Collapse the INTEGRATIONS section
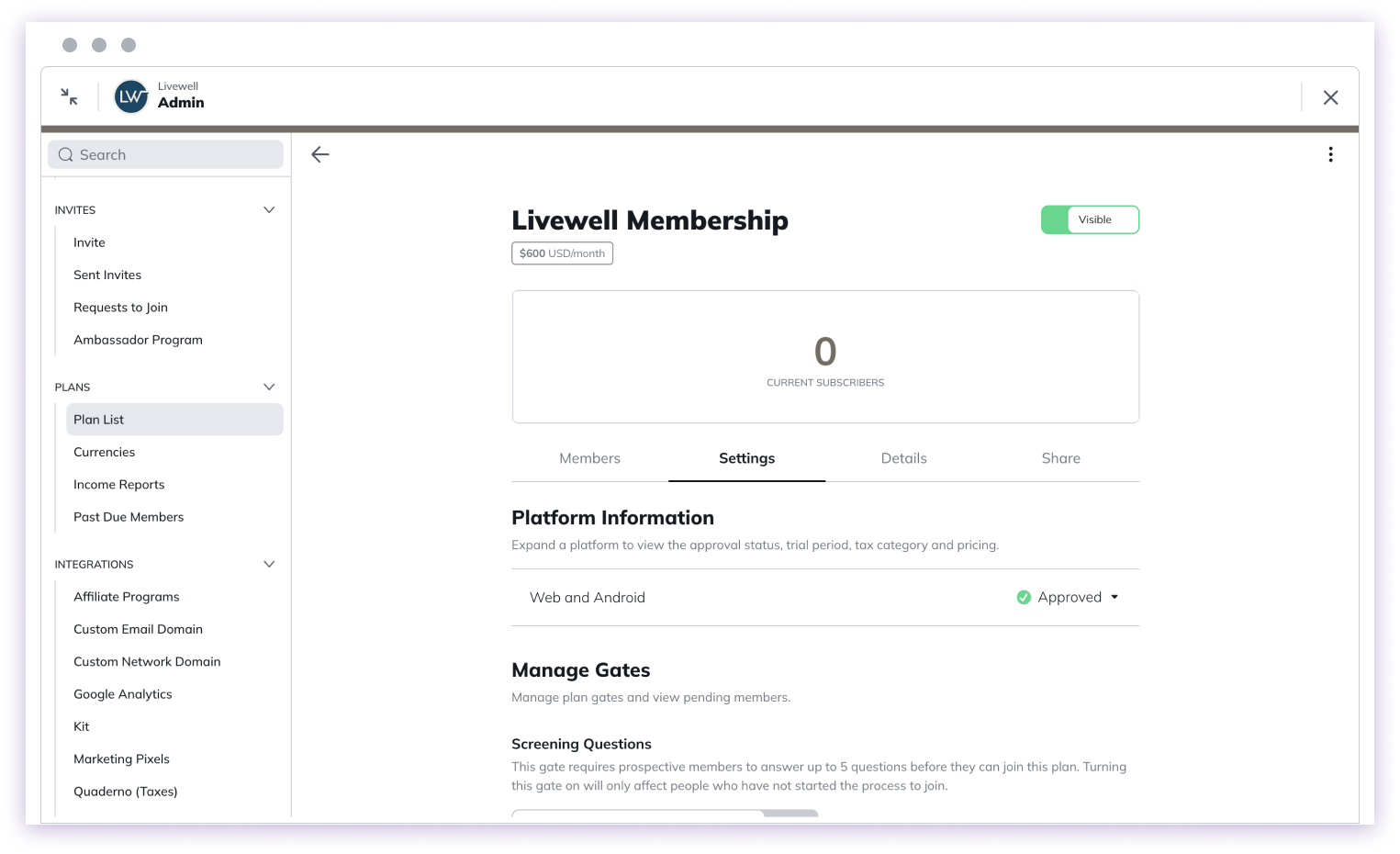This screenshot has width=1400, height=854. pos(269,564)
